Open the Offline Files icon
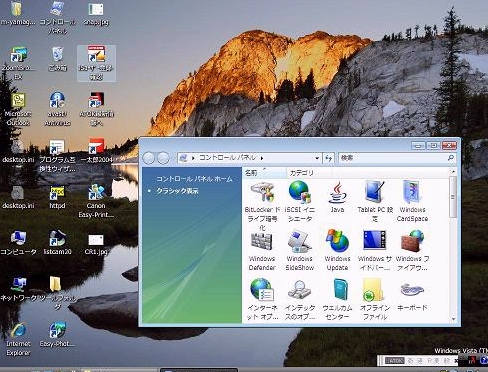Screen dimensions: 488x372 pyautogui.click(x=375, y=290)
